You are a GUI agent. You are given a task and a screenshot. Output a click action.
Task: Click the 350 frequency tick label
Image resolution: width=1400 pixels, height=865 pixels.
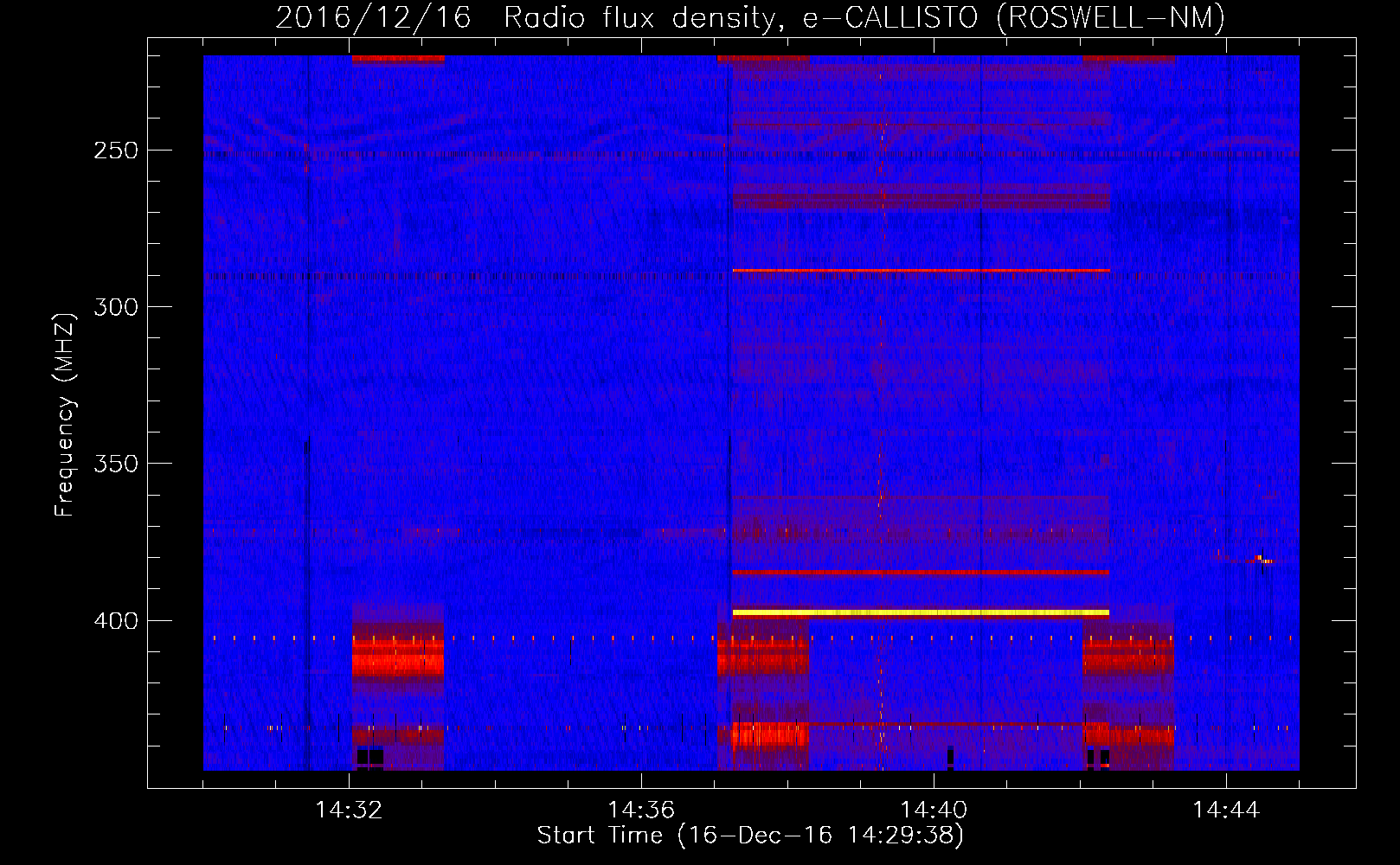[116, 464]
